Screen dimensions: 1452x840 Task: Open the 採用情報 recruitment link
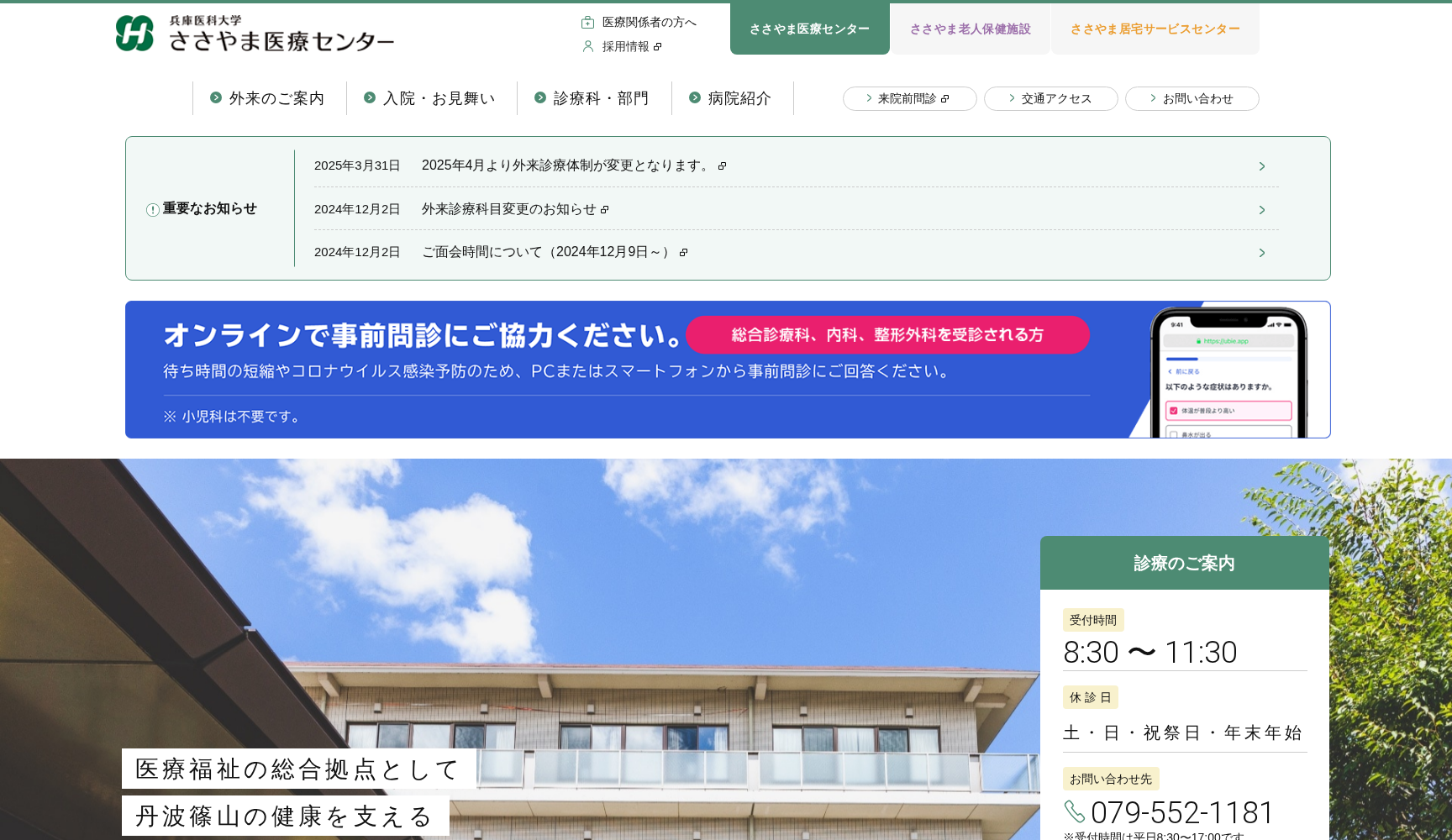(625, 46)
